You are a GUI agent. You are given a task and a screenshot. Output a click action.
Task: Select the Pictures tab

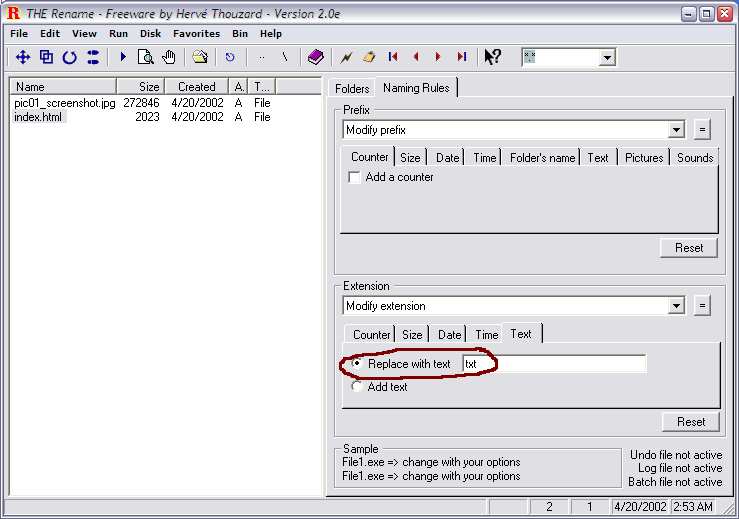point(644,158)
